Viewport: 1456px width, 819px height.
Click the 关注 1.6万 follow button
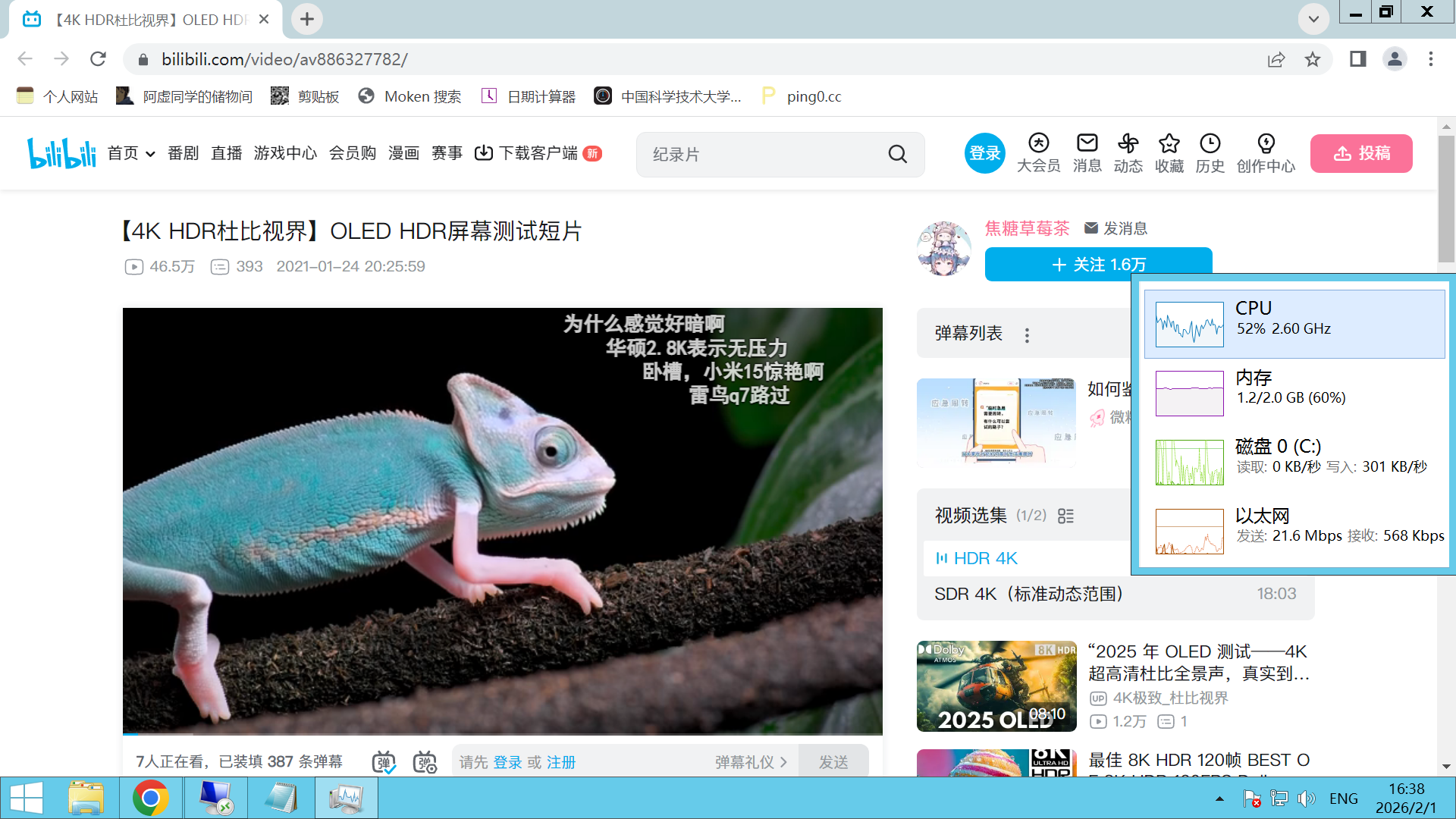(1098, 264)
